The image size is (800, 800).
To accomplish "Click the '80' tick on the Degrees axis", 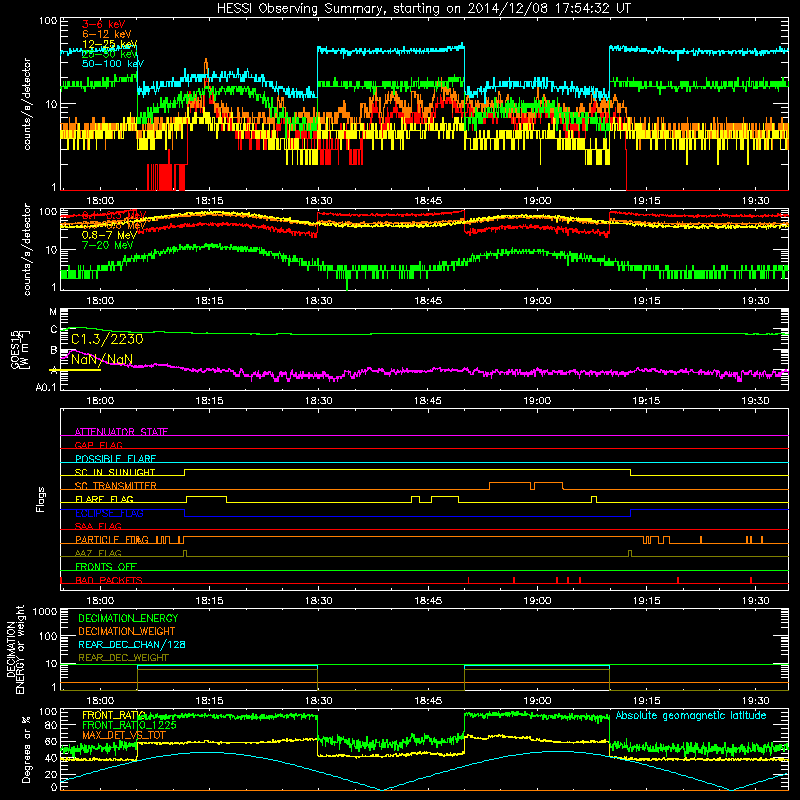I will [51, 725].
